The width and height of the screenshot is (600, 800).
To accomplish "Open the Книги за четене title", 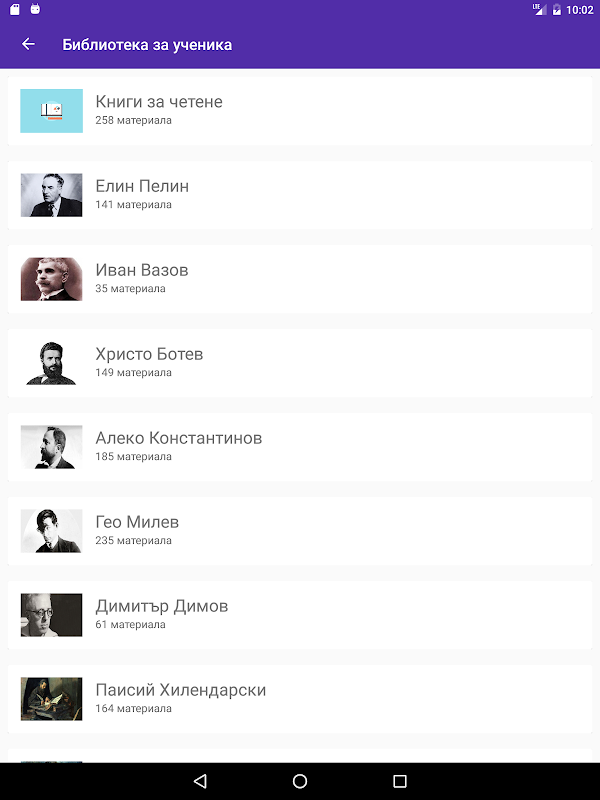I will 159,101.
